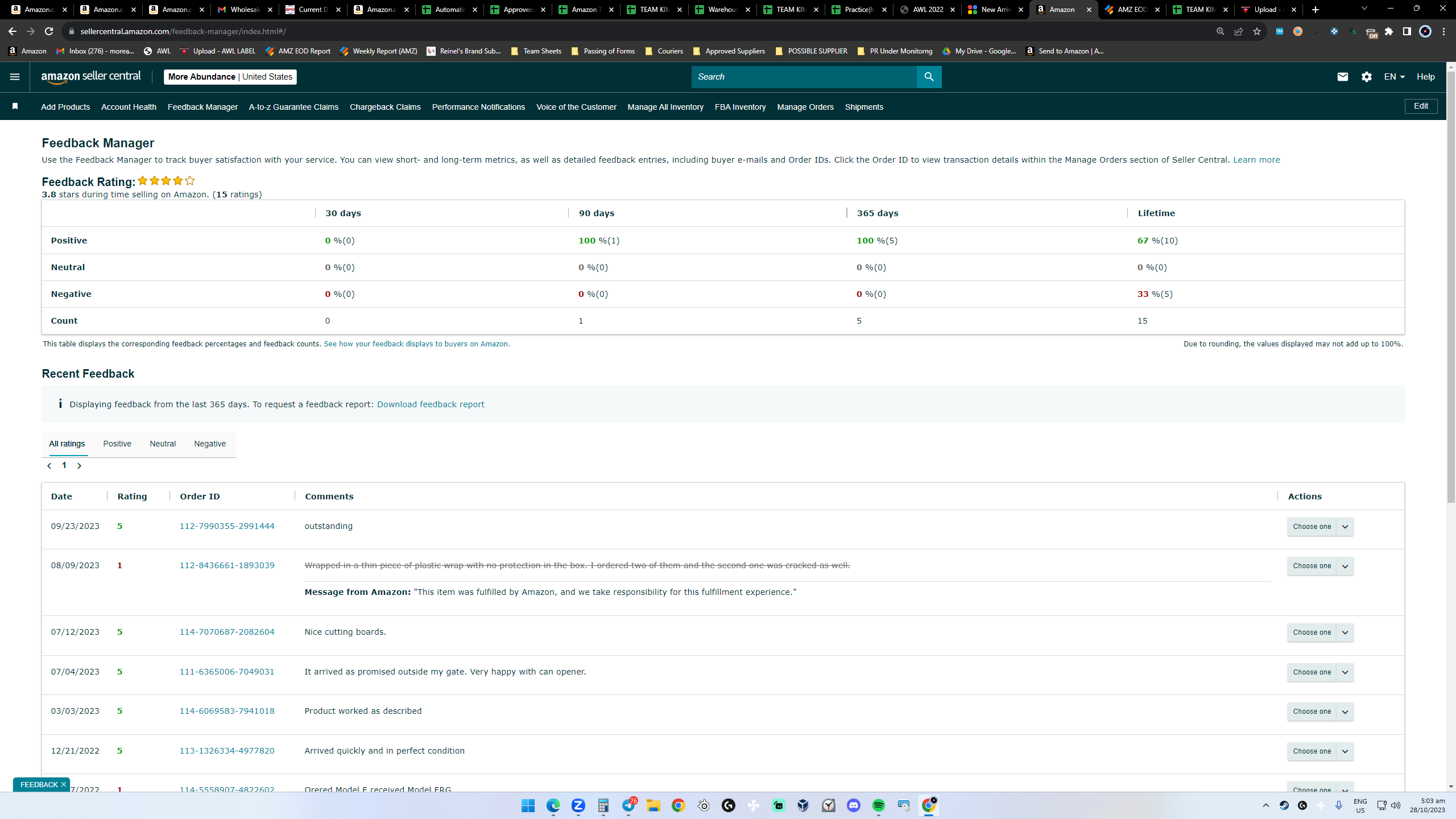Screen dimensions: 1456x819
Task: Click the Add Products menu item
Action: 65,107
